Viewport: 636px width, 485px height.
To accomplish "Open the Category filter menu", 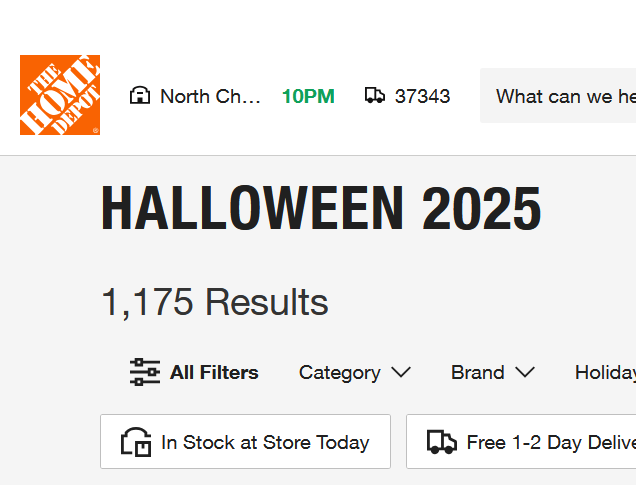I will 340,372.
